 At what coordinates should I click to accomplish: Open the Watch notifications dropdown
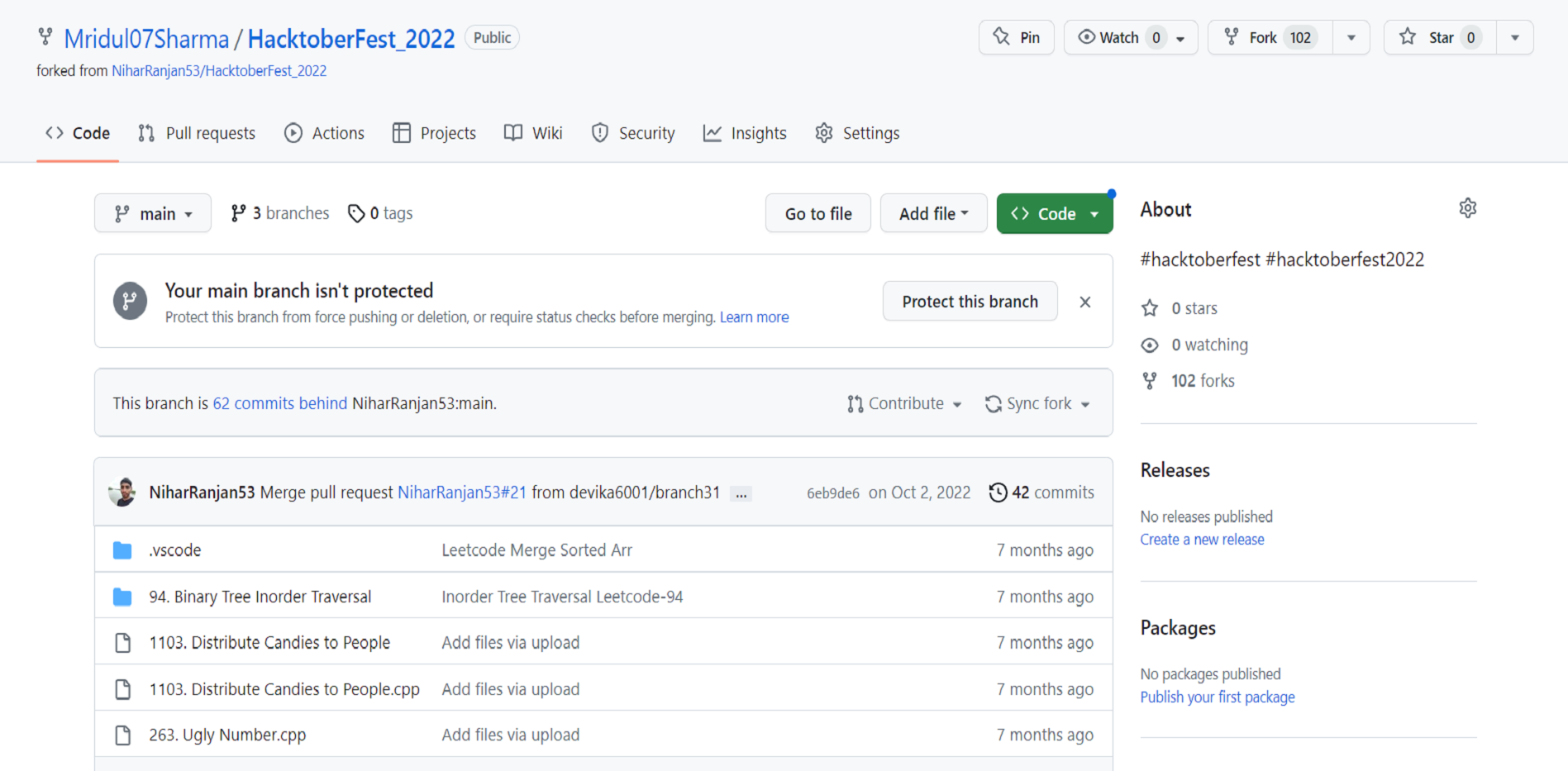coord(1131,37)
